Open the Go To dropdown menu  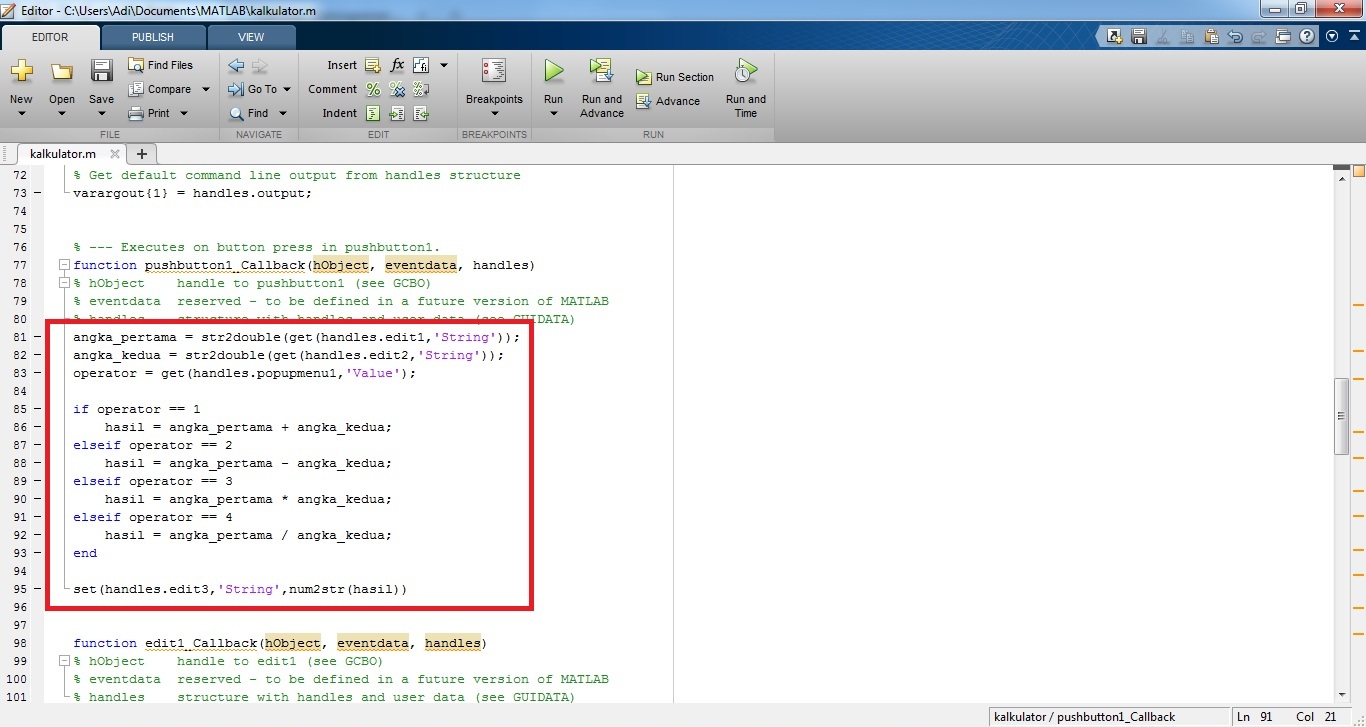coord(286,89)
